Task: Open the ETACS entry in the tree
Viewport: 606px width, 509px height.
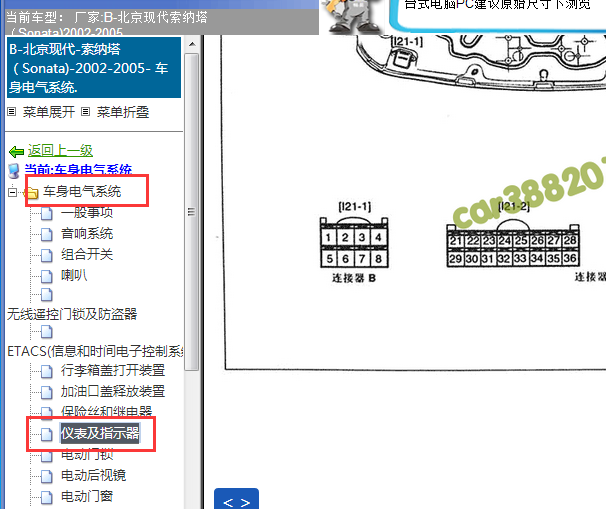Action: (x=95, y=351)
